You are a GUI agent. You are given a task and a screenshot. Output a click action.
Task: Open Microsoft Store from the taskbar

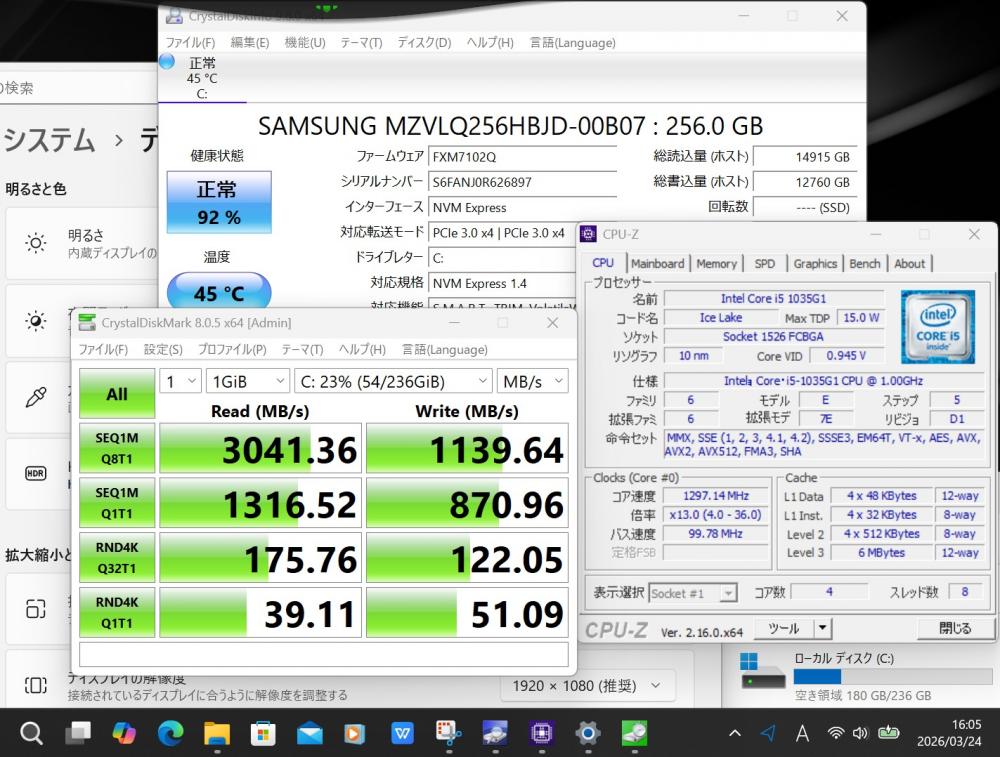263,733
